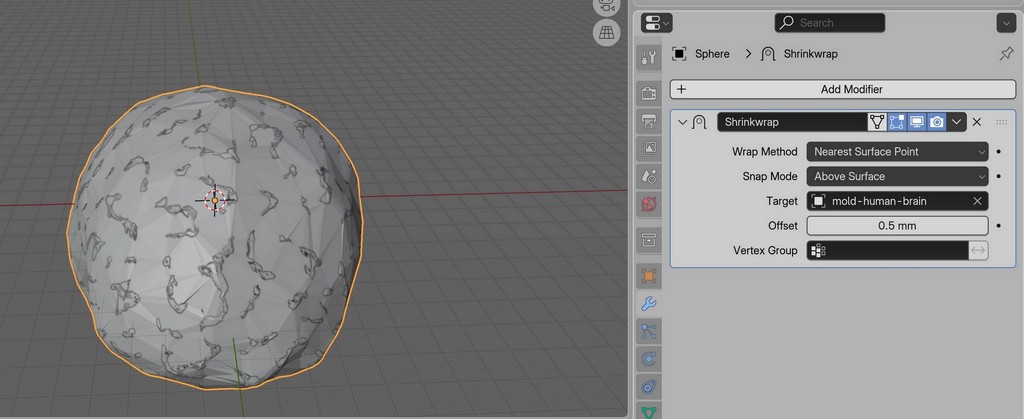Viewport: 1024px width, 419px height.
Task: Edit the Shrinkwrap modifier name field
Action: [792, 122]
